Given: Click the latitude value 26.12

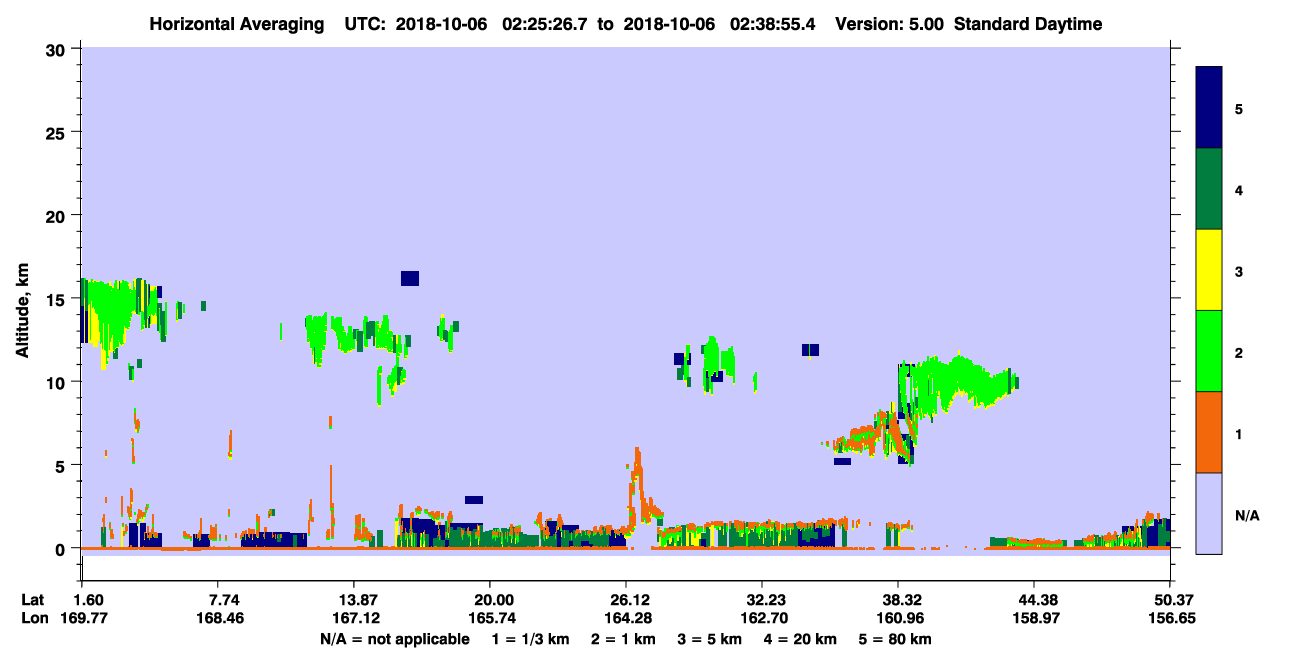Looking at the screenshot, I should tap(632, 599).
